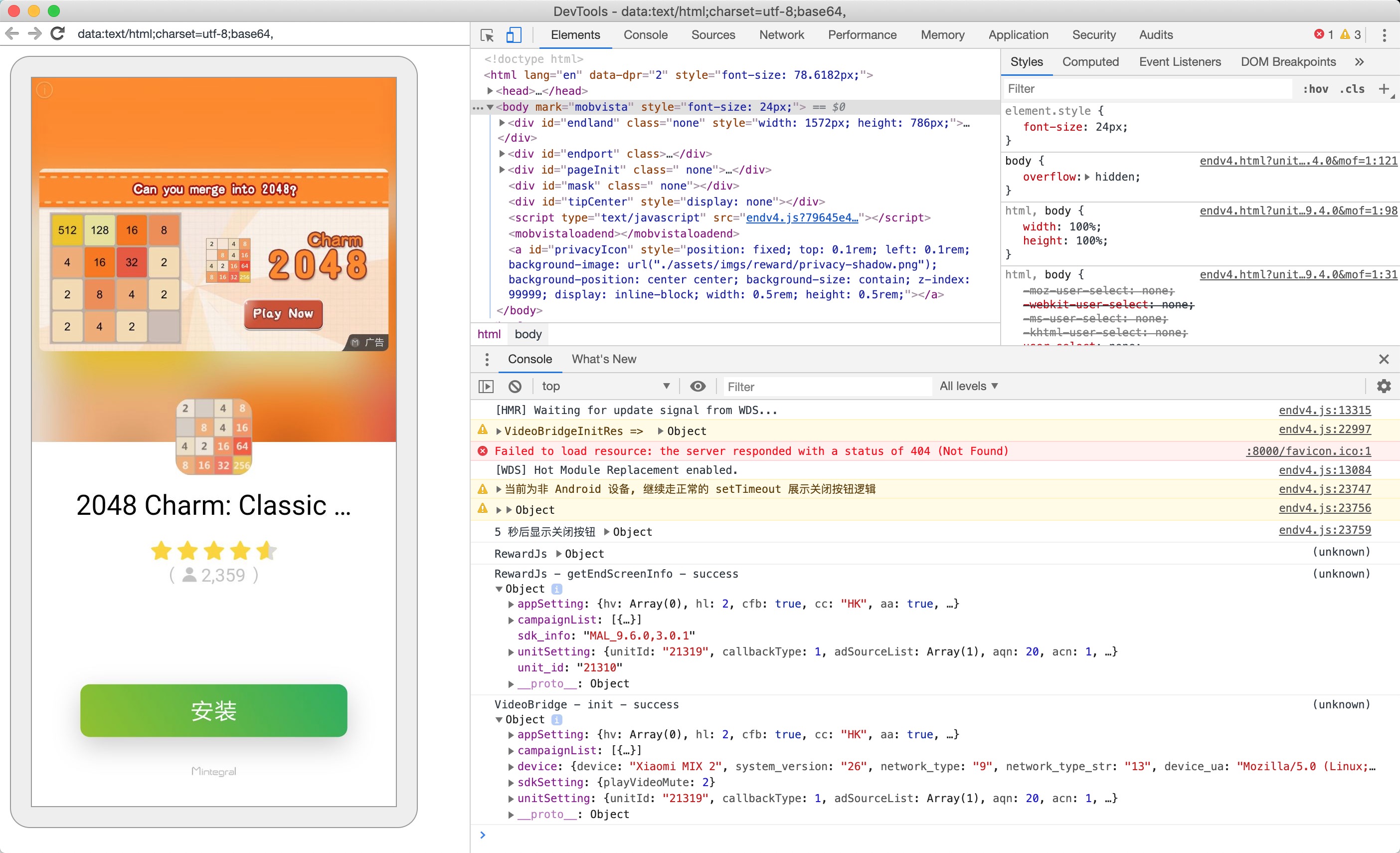Expand div id endland node
Viewport: 1400px width, 853px height.
(x=502, y=123)
